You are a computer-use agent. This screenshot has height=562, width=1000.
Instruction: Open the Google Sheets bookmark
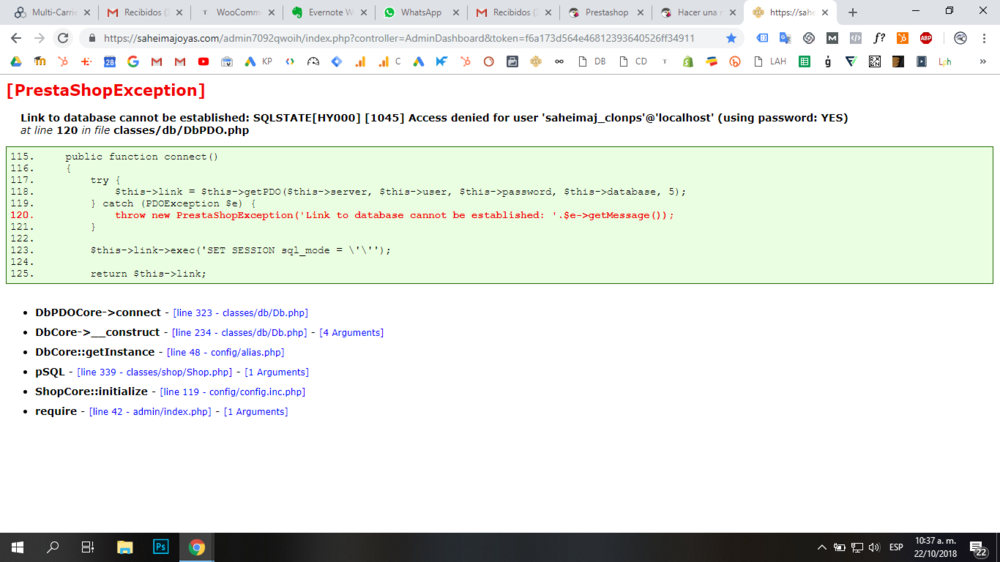(x=804, y=62)
